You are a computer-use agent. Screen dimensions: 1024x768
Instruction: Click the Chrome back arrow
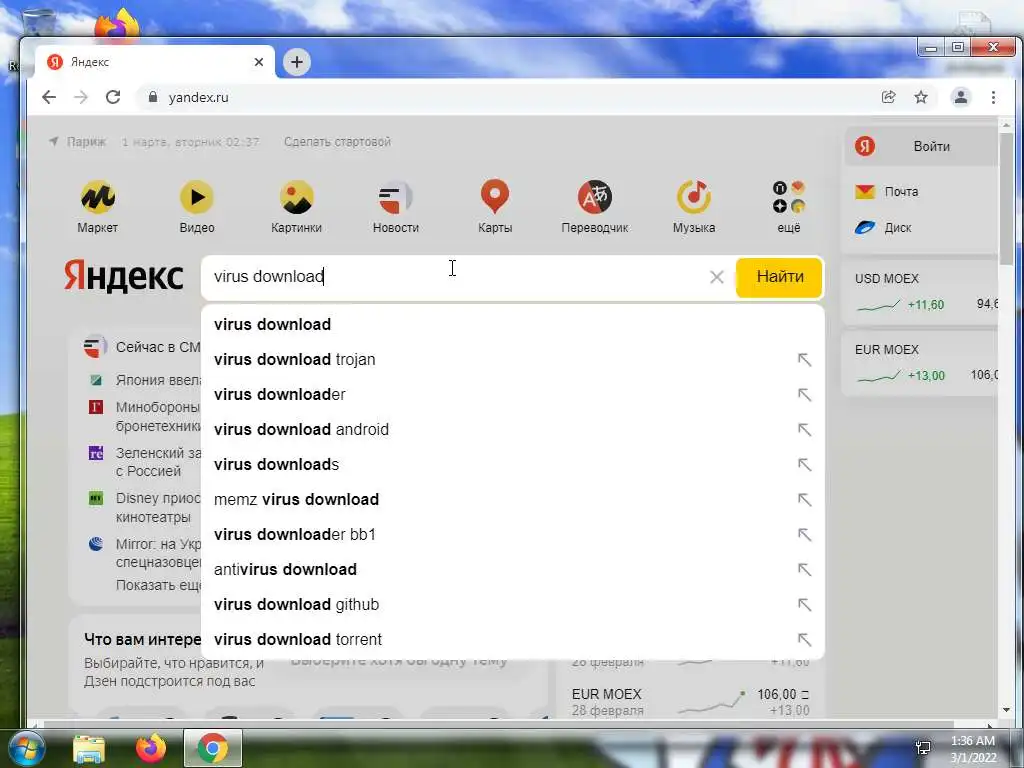pos(49,97)
